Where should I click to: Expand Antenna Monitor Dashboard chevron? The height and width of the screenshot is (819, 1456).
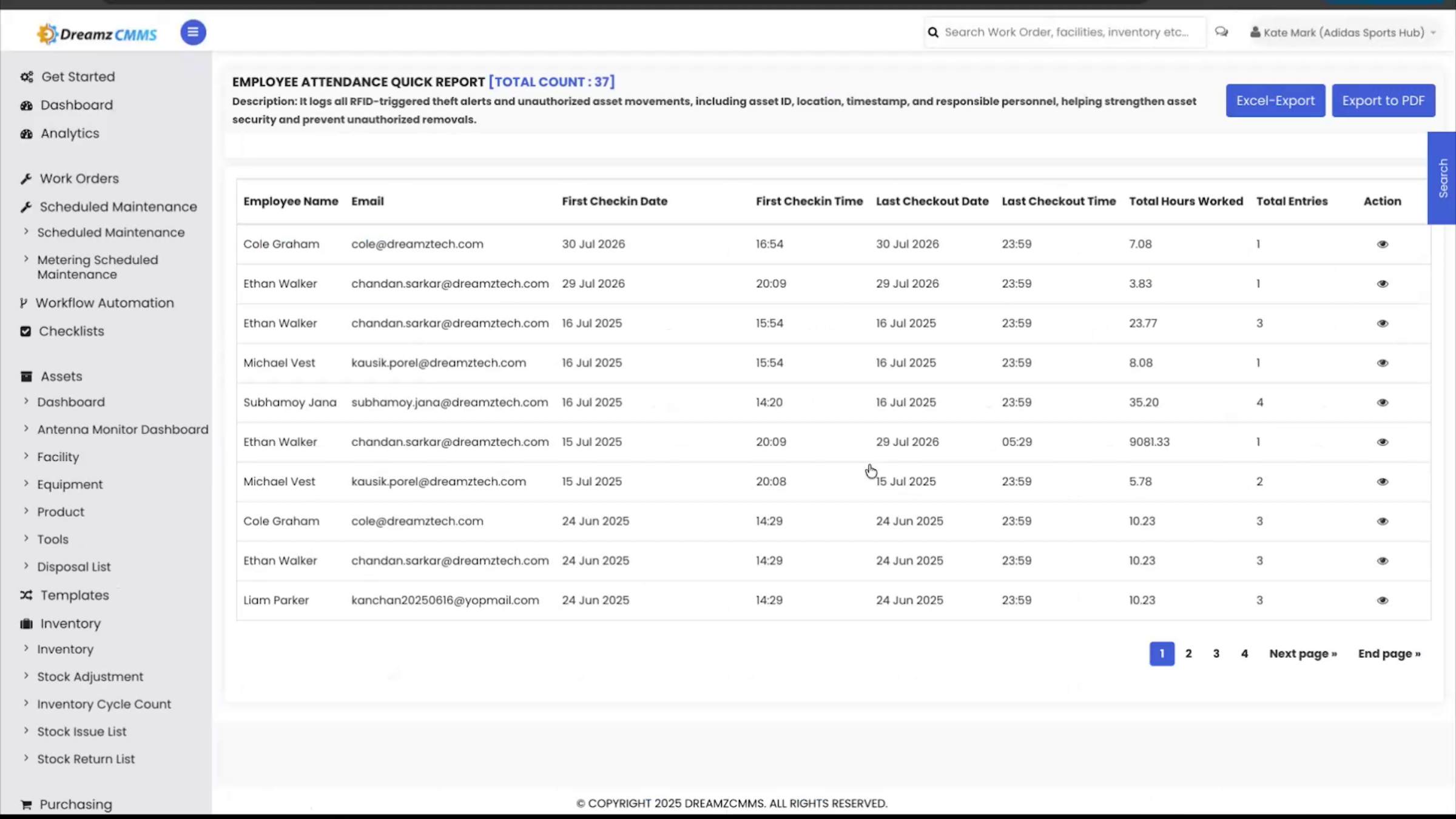coord(26,428)
